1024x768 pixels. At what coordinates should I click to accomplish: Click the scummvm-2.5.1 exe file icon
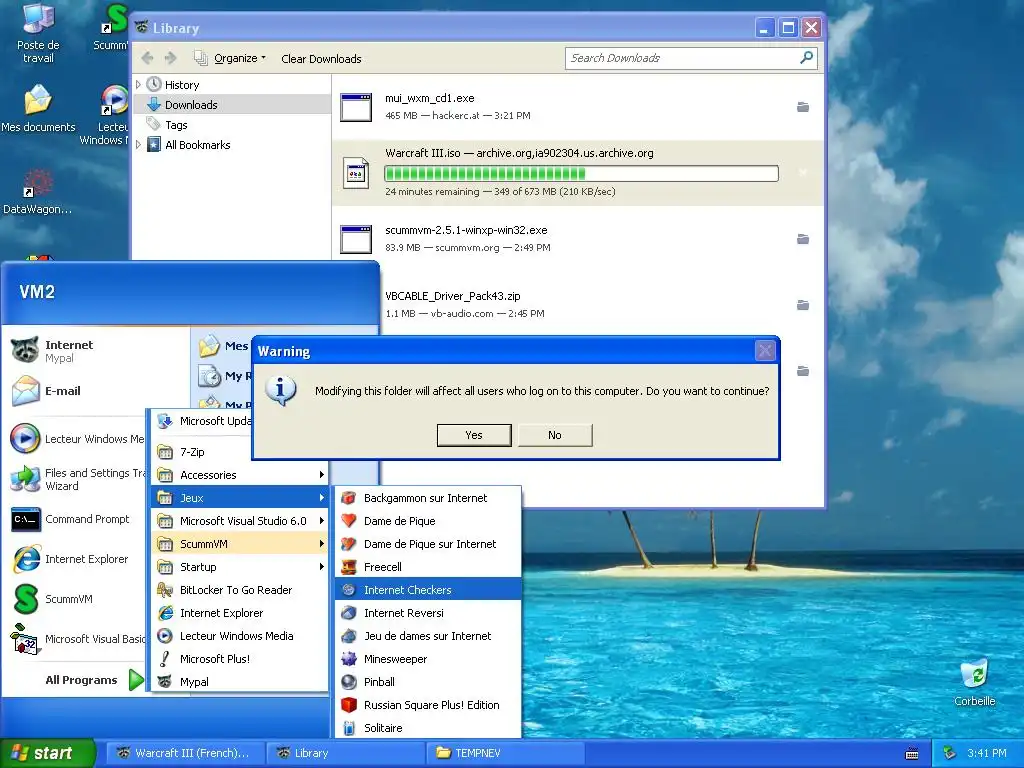point(357,239)
